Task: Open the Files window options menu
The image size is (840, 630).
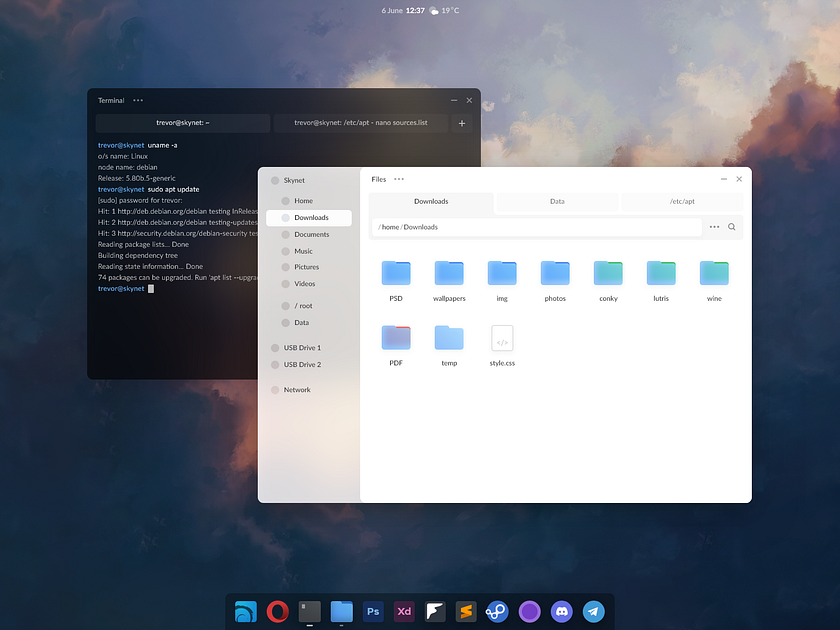Action: click(399, 179)
